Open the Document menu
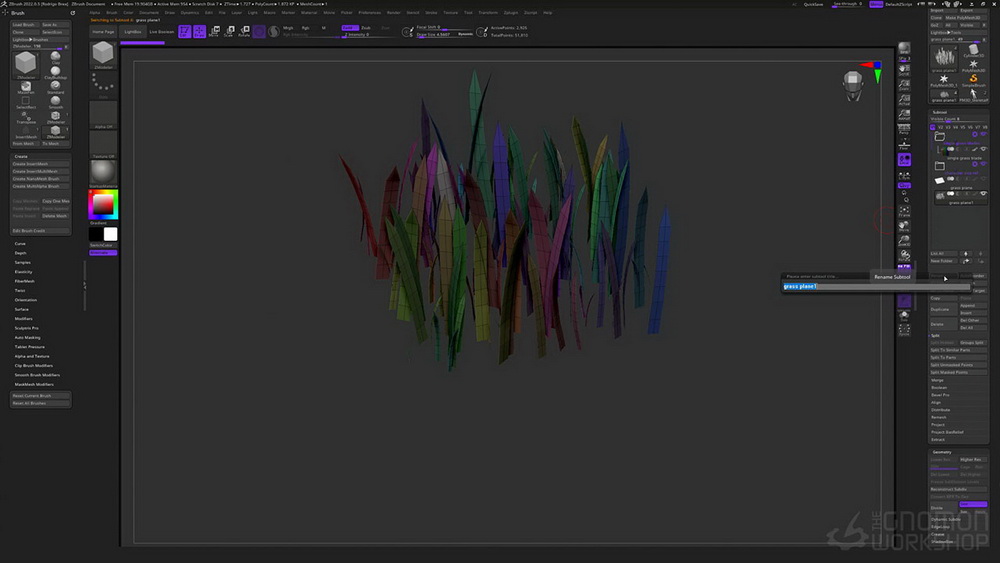Viewport: 1000px width, 563px height. click(x=149, y=12)
